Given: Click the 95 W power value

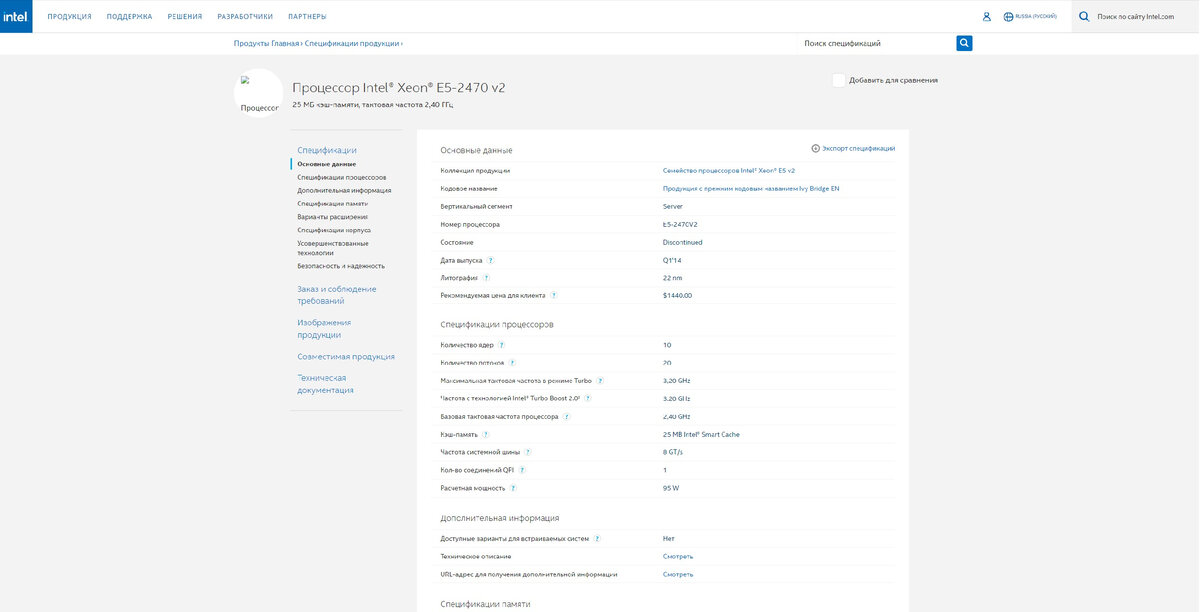Looking at the screenshot, I should pyautogui.click(x=671, y=488).
